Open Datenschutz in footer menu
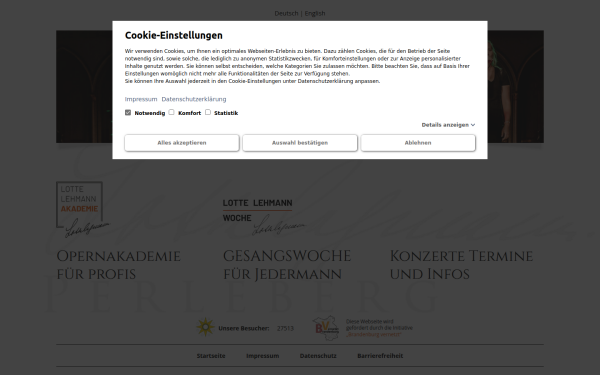Image resolution: width=600 pixels, height=375 pixels. tap(318, 356)
